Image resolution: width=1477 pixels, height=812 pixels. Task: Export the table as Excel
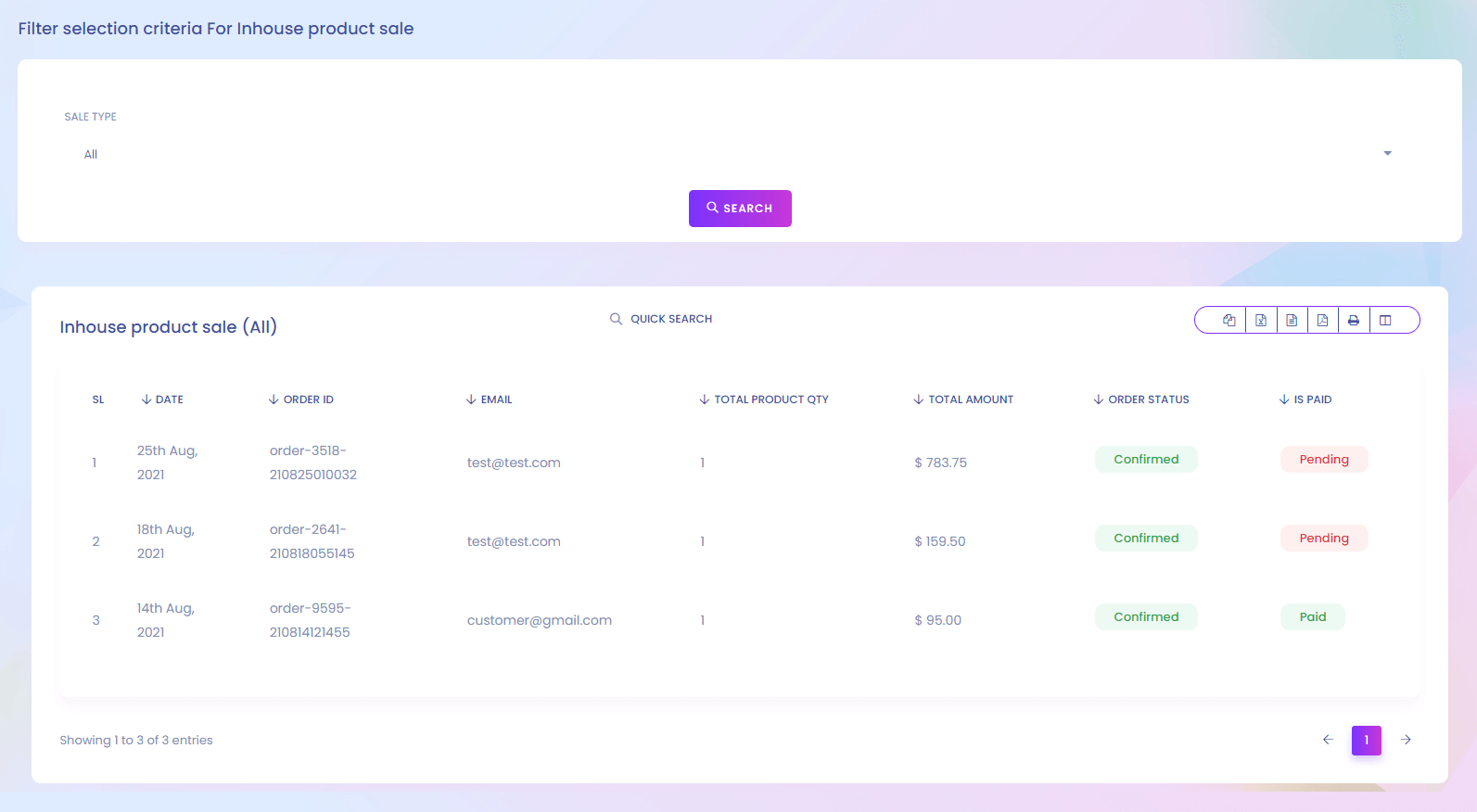click(1260, 320)
